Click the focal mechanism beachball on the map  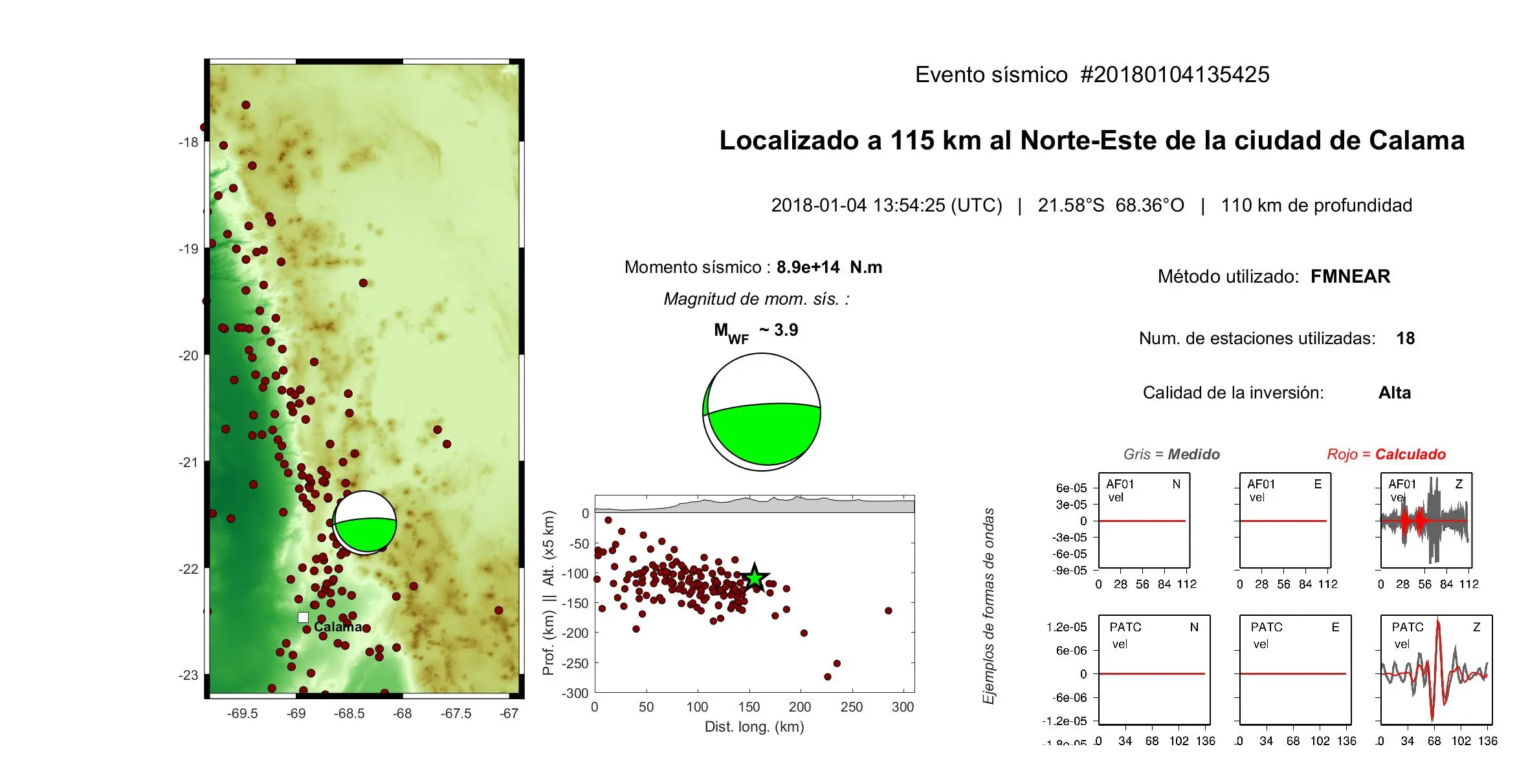click(364, 523)
